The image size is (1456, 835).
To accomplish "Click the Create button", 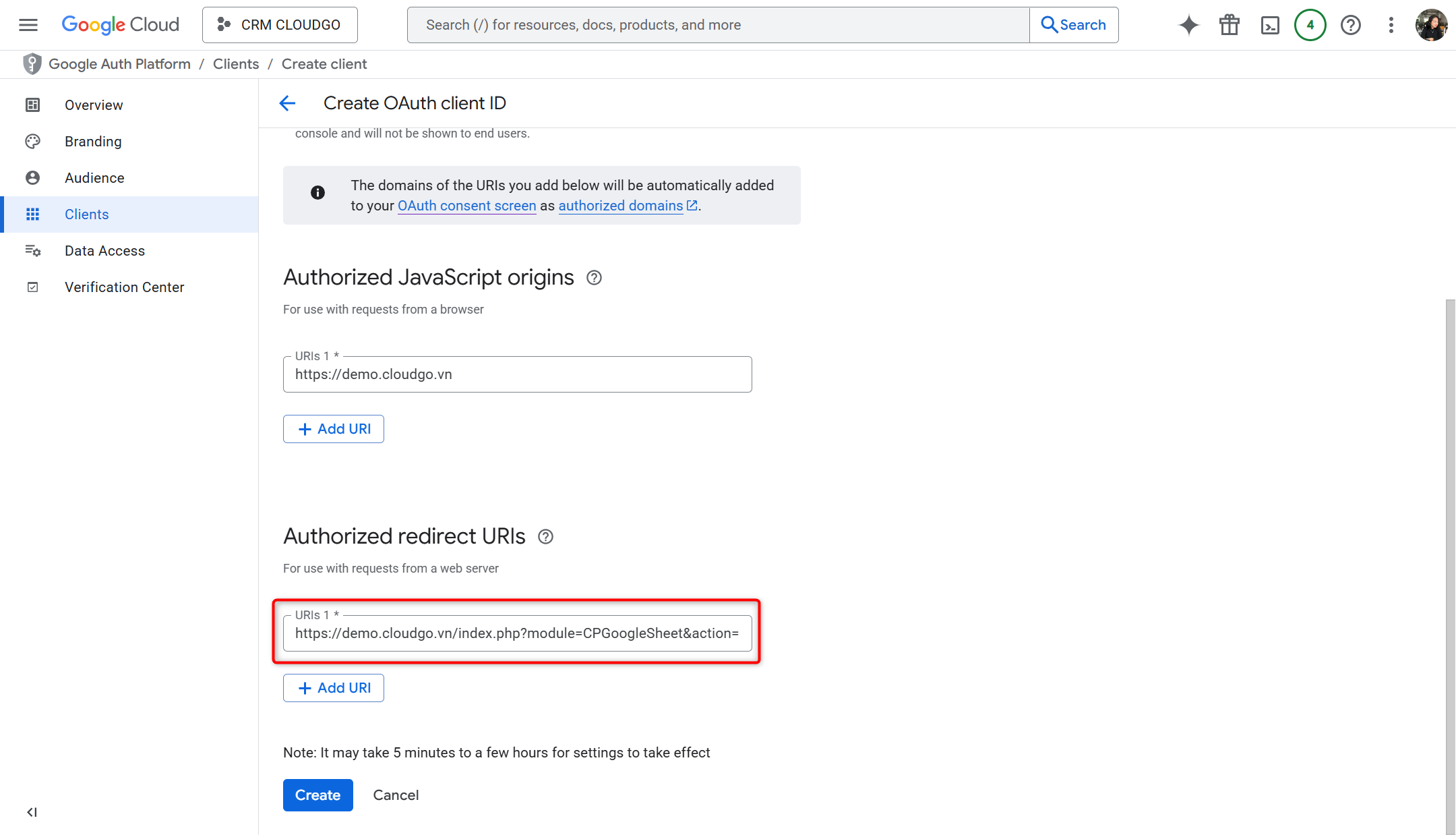I will coord(317,795).
